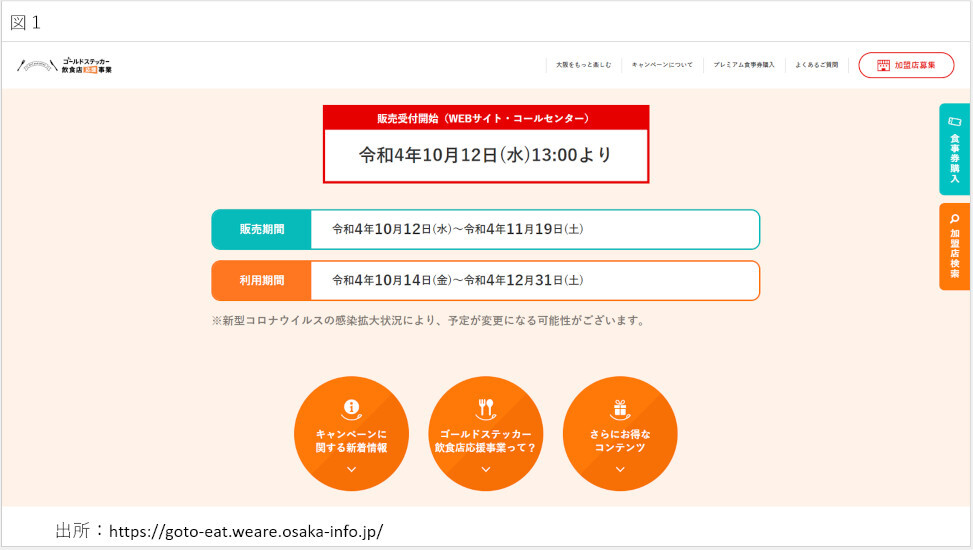Screen dimensions: 973x550
Task: Click the gift box icon
Action: click(620, 408)
